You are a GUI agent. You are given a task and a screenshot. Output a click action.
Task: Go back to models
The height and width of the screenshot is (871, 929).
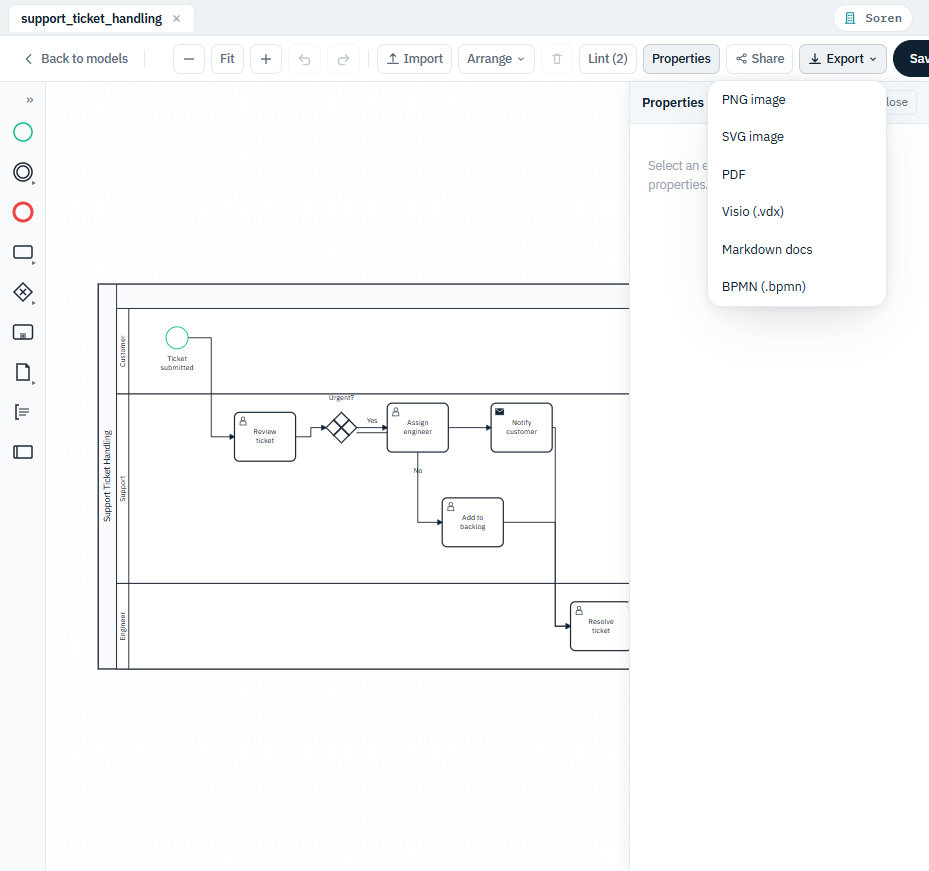pos(76,59)
